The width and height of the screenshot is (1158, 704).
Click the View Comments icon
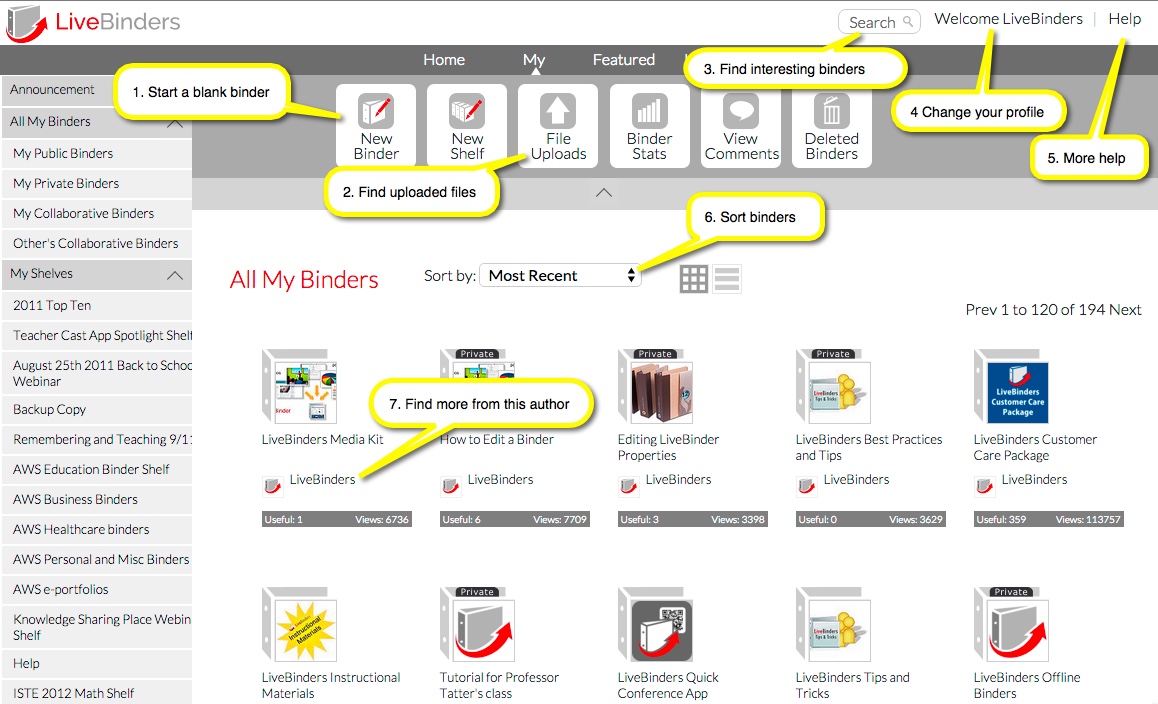click(x=741, y=112)
